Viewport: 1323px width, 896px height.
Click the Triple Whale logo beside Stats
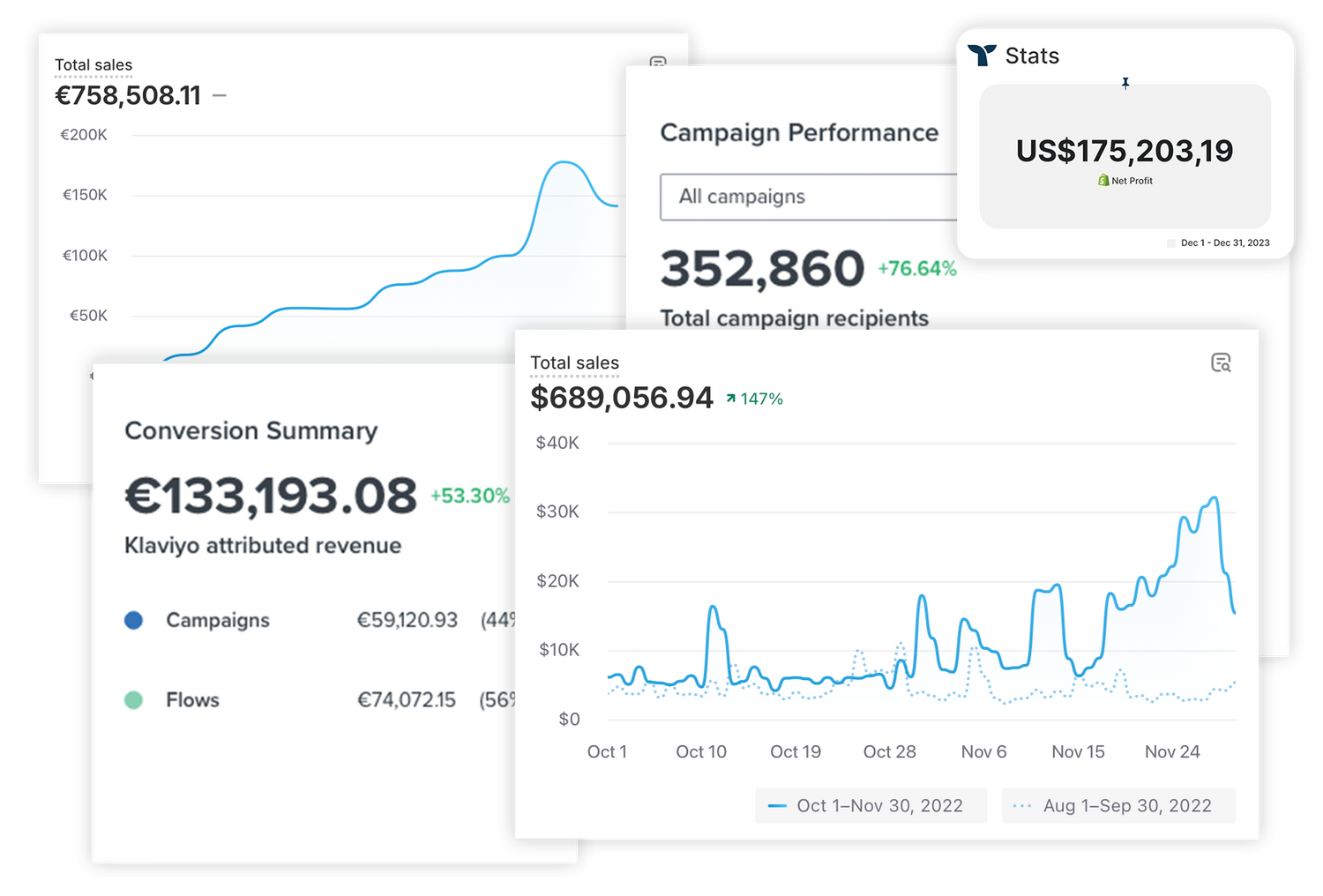(982, 56)
